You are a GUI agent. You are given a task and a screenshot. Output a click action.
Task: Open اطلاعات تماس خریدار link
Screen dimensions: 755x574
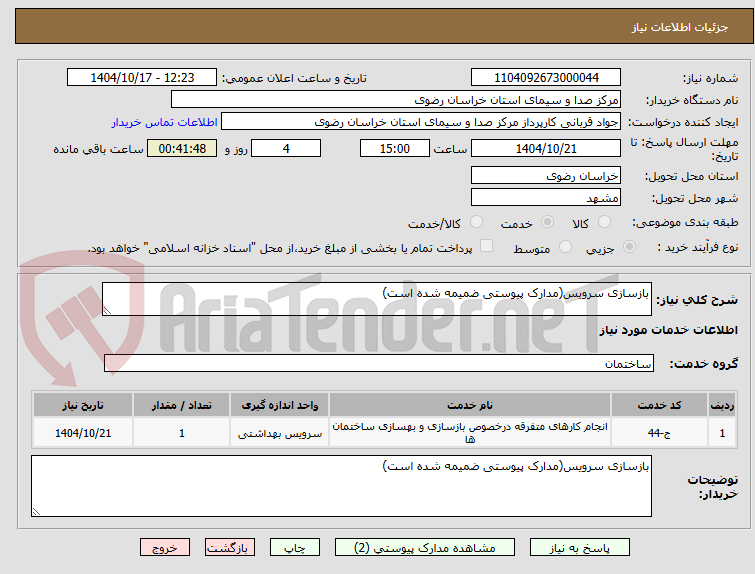point(165,122)
